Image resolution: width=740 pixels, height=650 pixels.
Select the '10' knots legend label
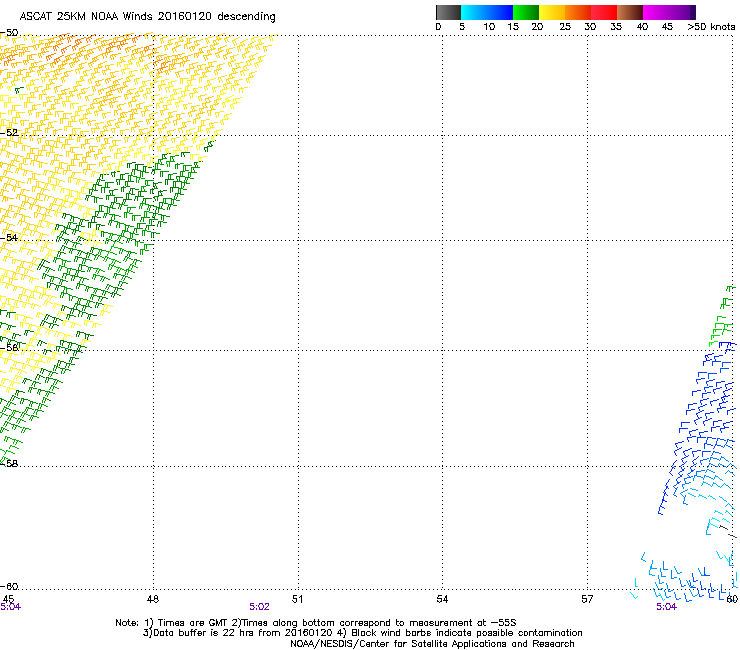point(489,27)
